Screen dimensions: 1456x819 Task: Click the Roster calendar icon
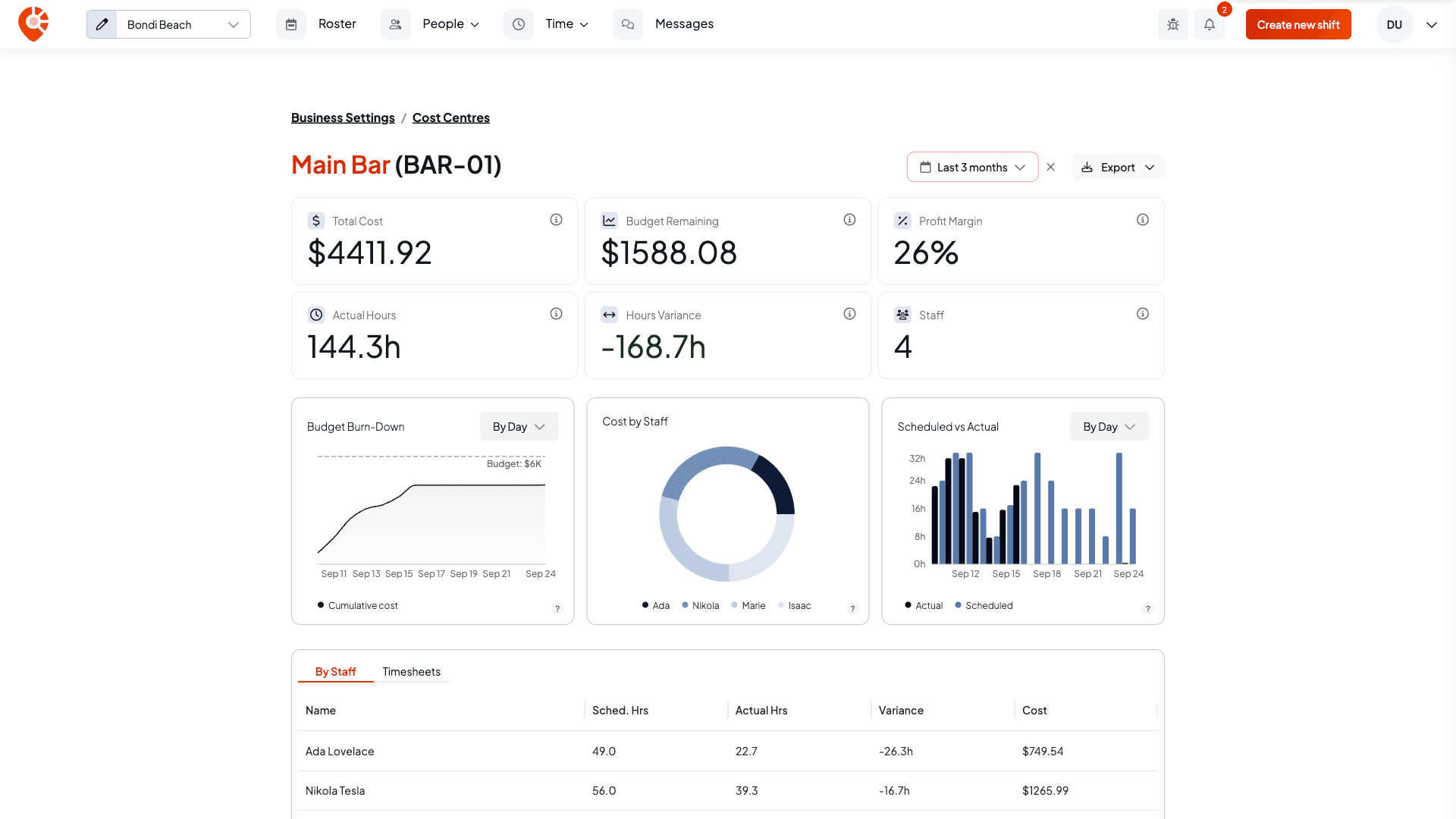tap(291, 24)
